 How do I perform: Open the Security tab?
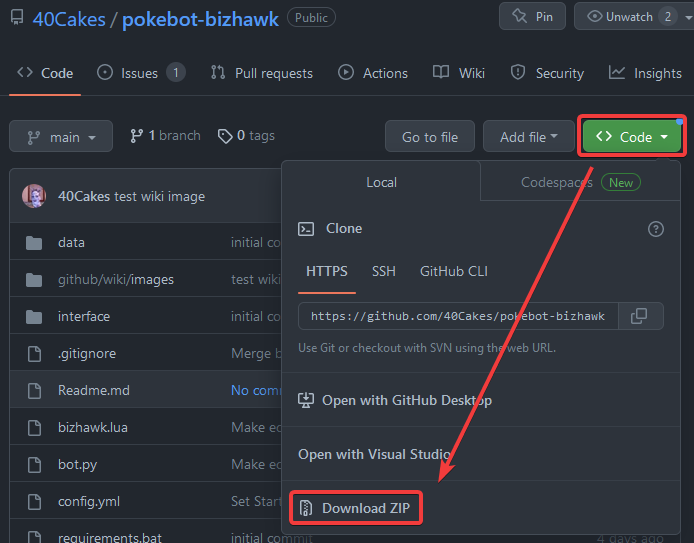(x=547, y=73)
